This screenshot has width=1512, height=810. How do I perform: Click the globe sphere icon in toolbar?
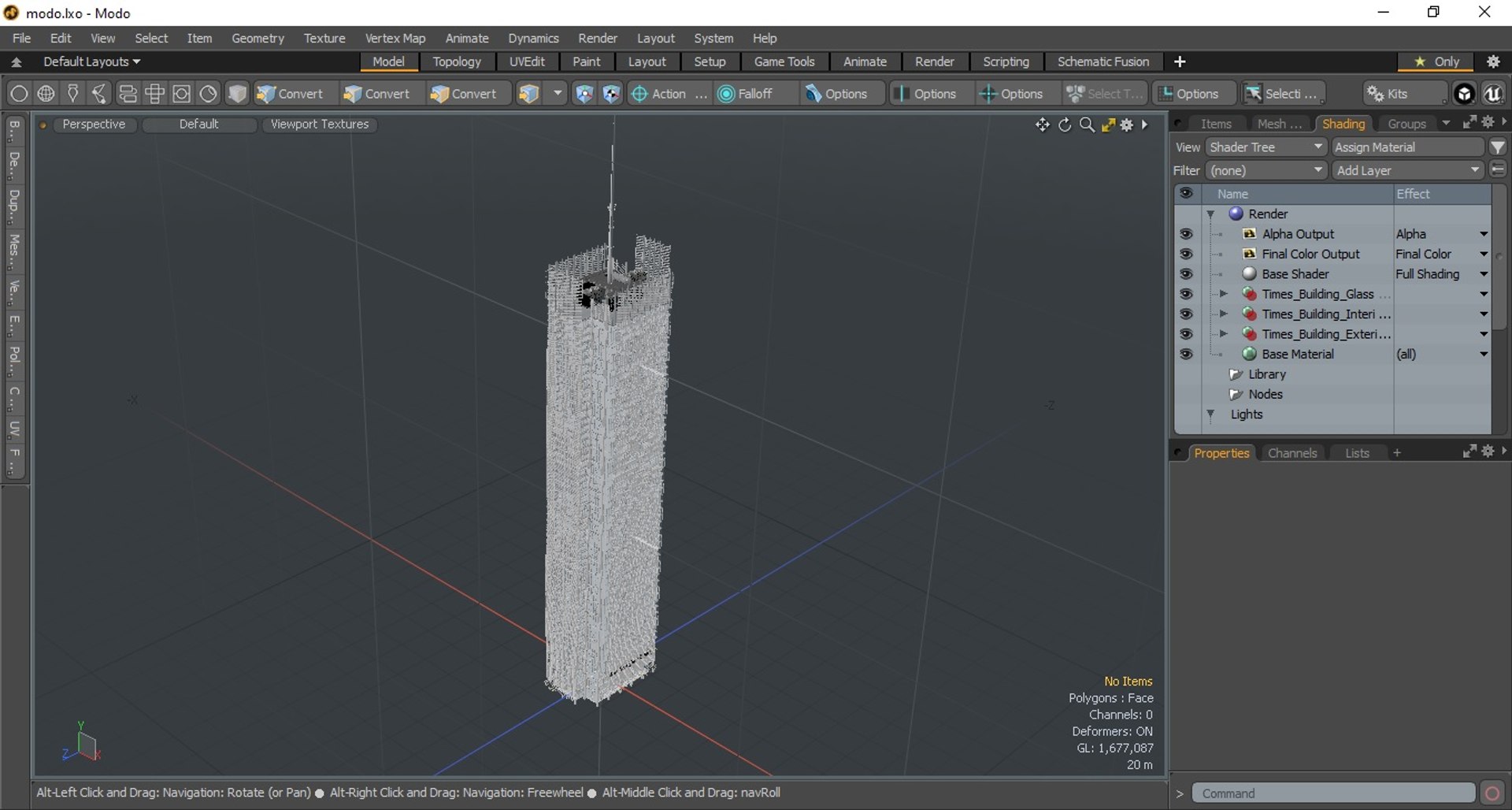pos(46,94)
